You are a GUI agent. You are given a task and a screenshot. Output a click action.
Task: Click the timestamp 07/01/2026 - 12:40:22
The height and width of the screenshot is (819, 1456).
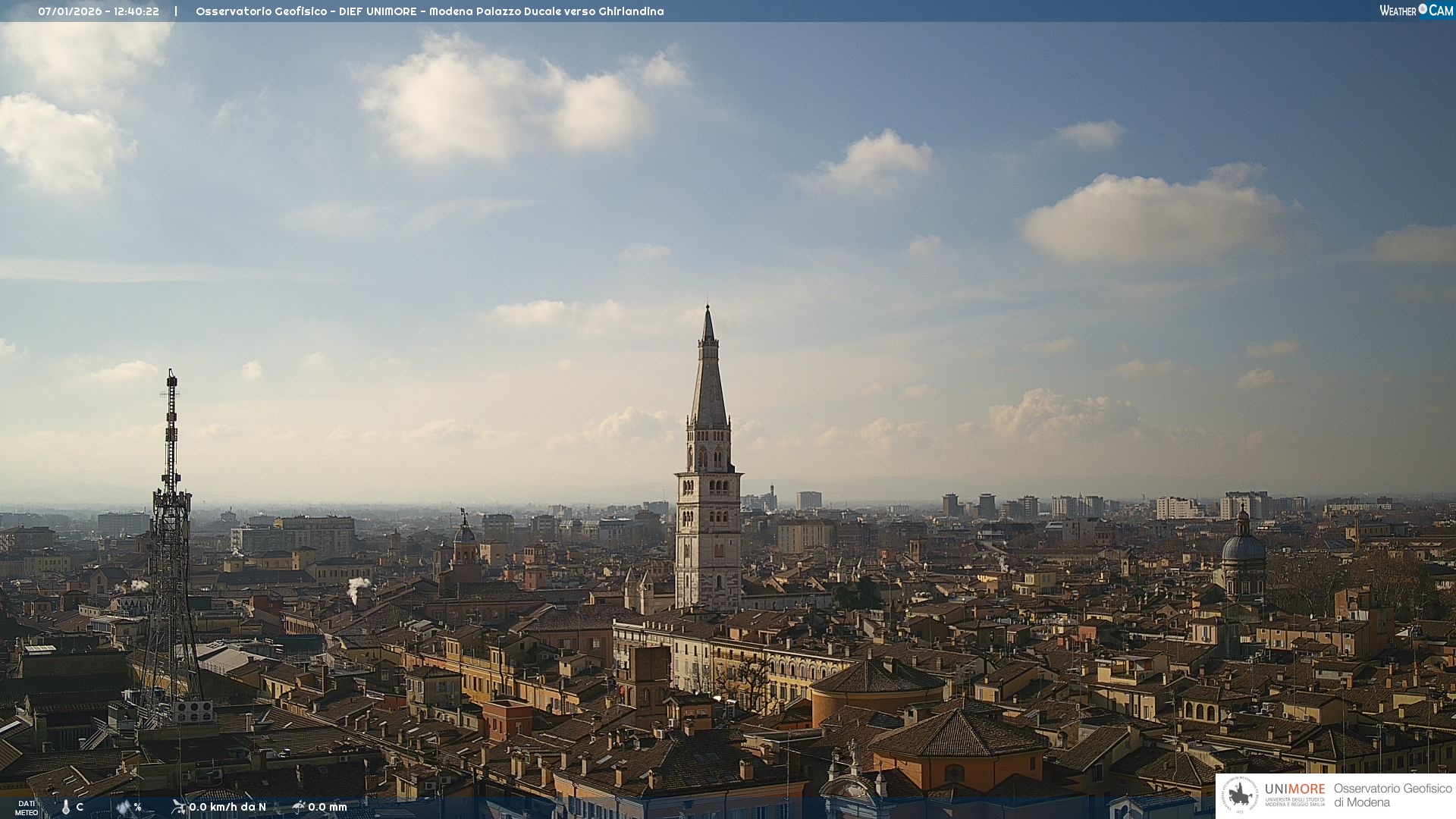(x=99, y=11)
